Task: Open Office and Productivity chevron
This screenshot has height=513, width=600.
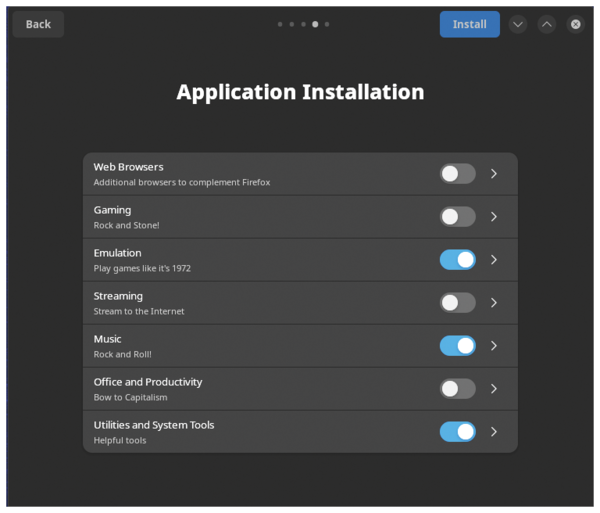Action: pyautogui.click(x=494, y=389)
